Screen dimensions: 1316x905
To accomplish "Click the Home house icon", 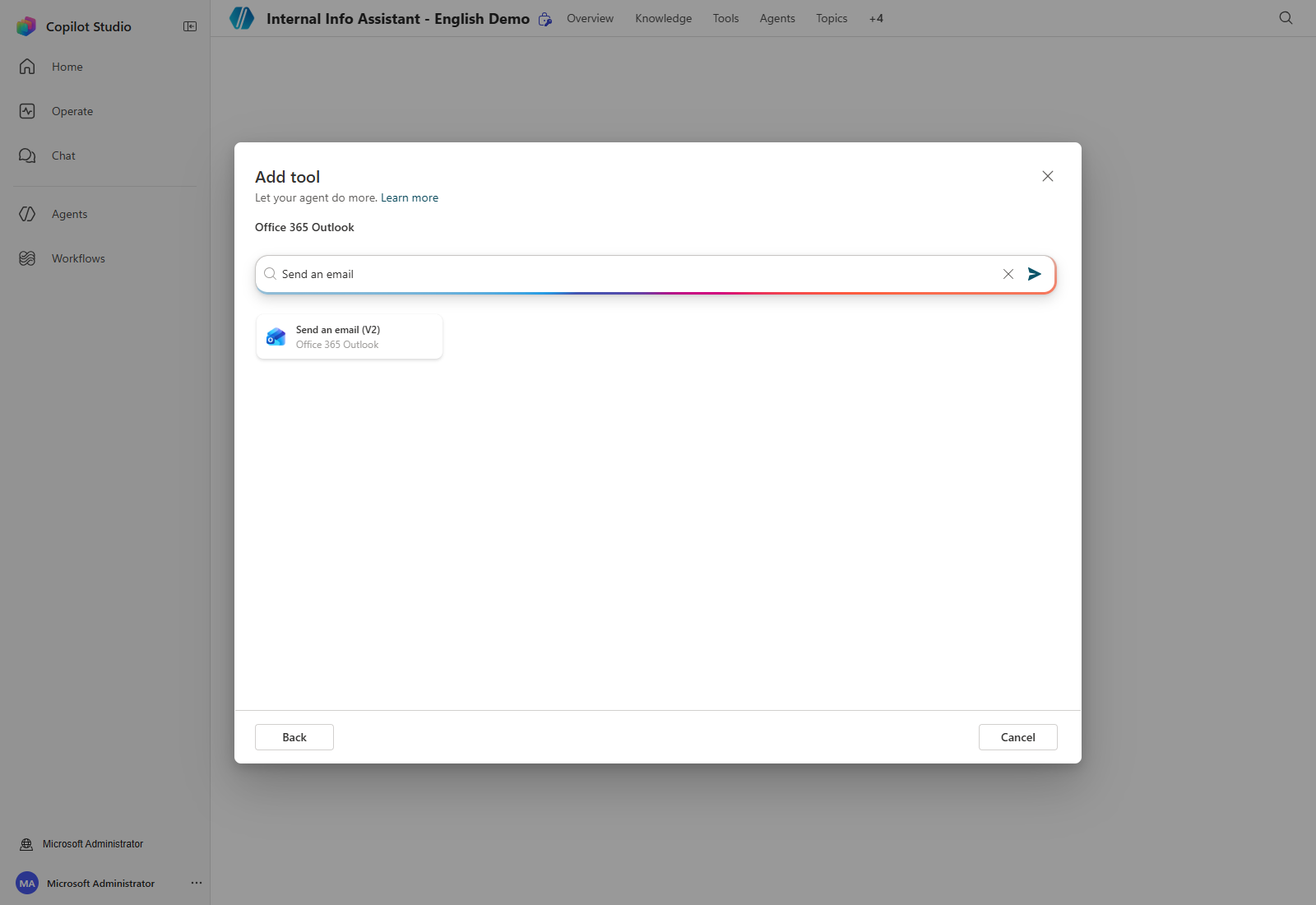I will 27,67.
